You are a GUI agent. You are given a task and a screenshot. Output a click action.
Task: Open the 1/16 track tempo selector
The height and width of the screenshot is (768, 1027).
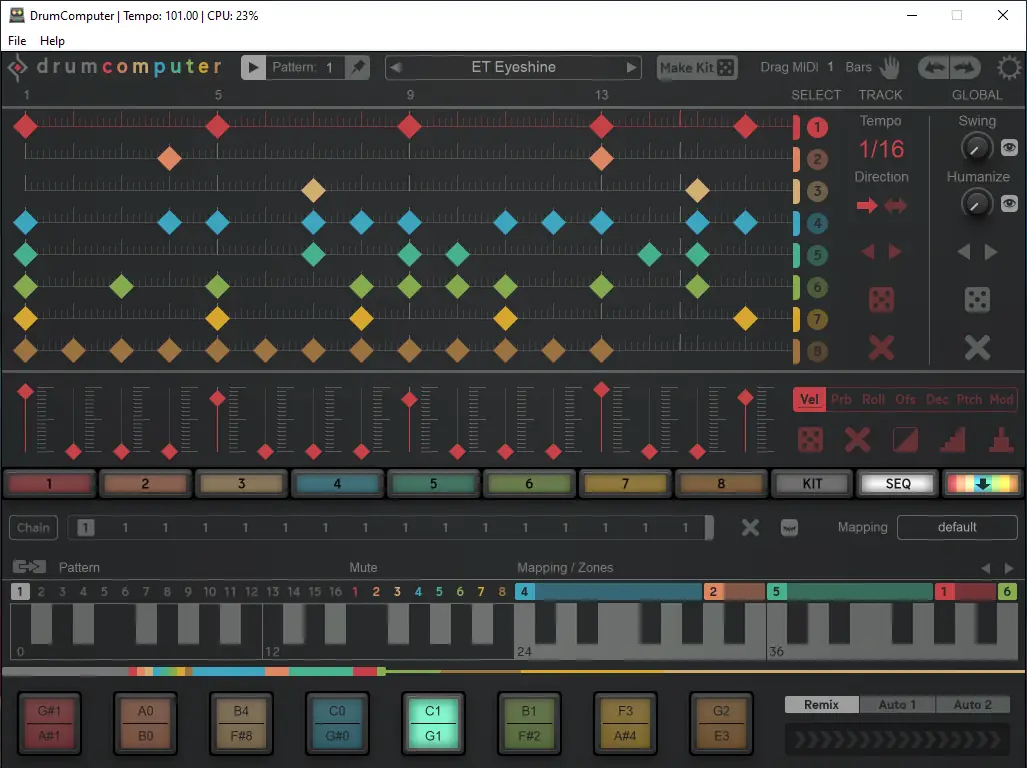881,149
